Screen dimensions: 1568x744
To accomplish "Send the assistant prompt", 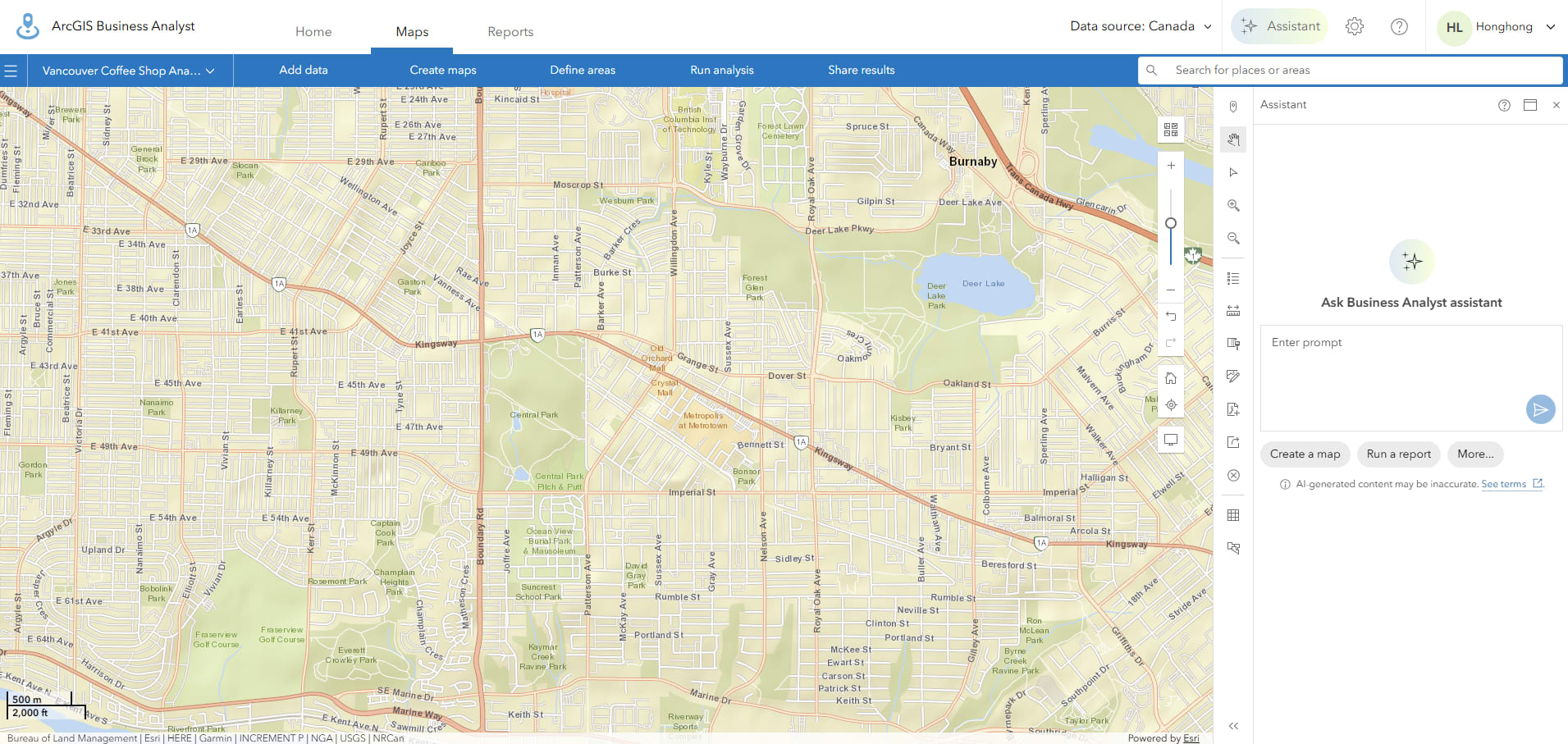I will (x=1541, y=409).
